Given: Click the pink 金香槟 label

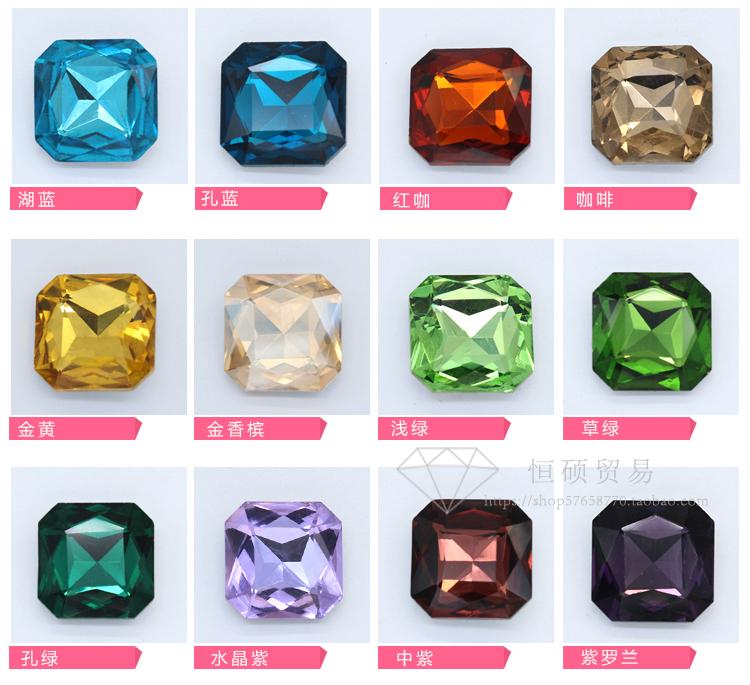Looking at the screenshot, I should click(x=260, y=428).
